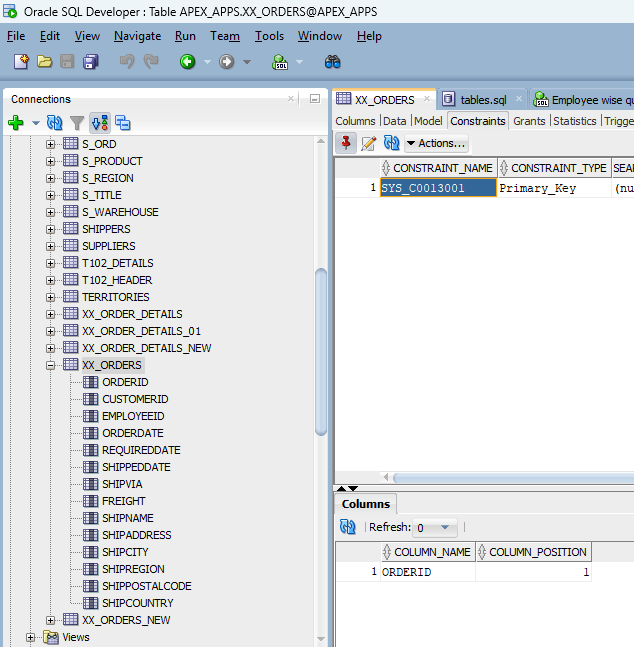Open the File menu
This screenshot has width=634, height=647.
tap(16, 36)
